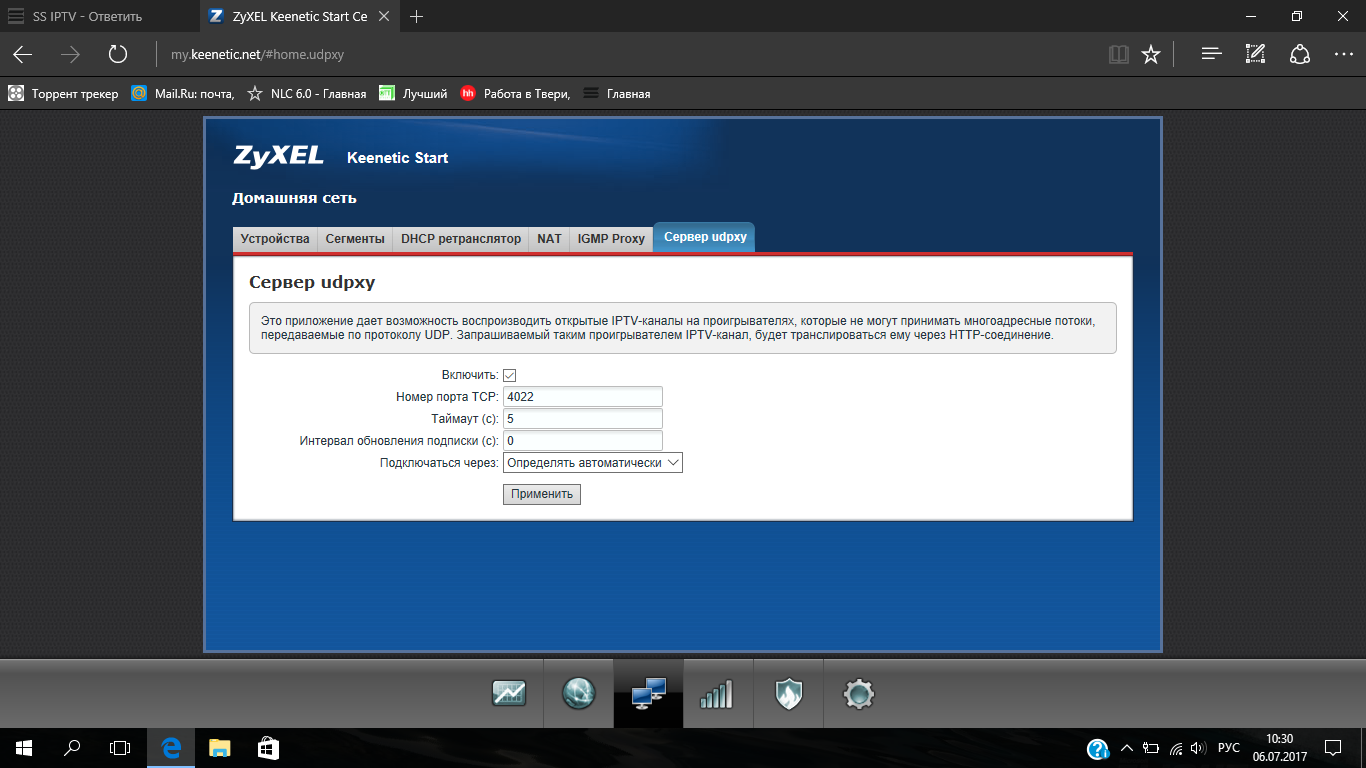Make a web note pen icon
The height and width of the screenshot is (768, 1366).
coord(1255,54)
